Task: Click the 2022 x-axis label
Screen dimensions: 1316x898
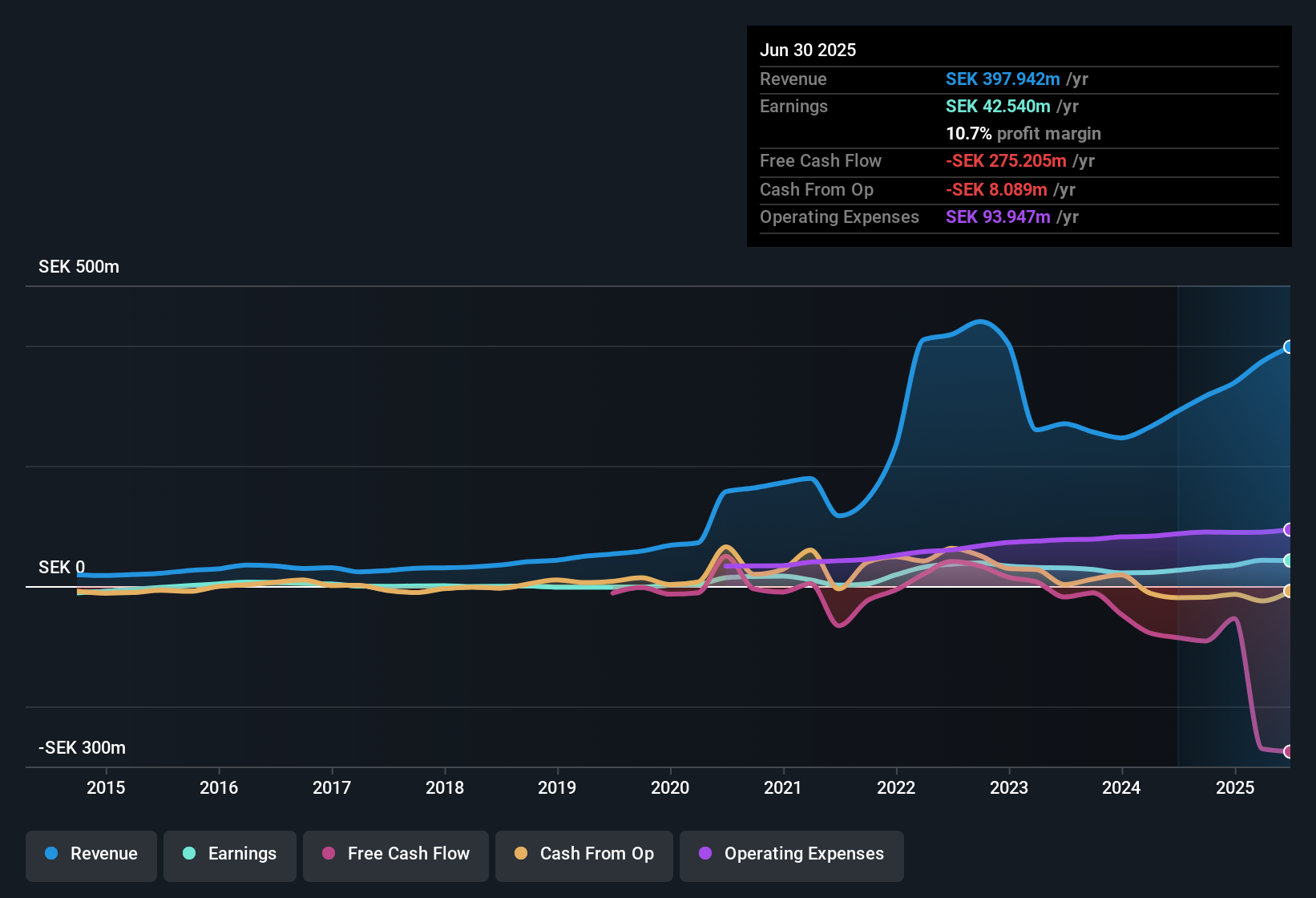Action: [x=896, y=788]
